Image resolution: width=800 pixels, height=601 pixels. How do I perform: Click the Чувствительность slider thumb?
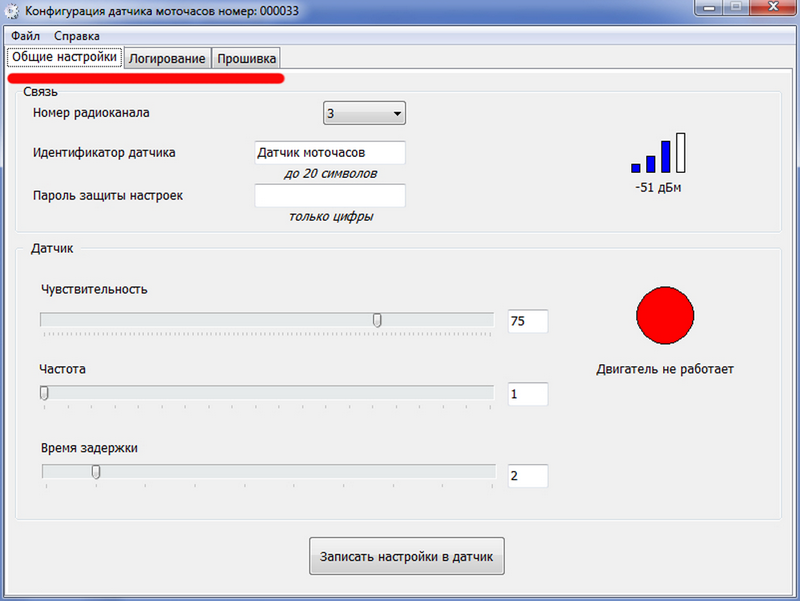(377, 320)
